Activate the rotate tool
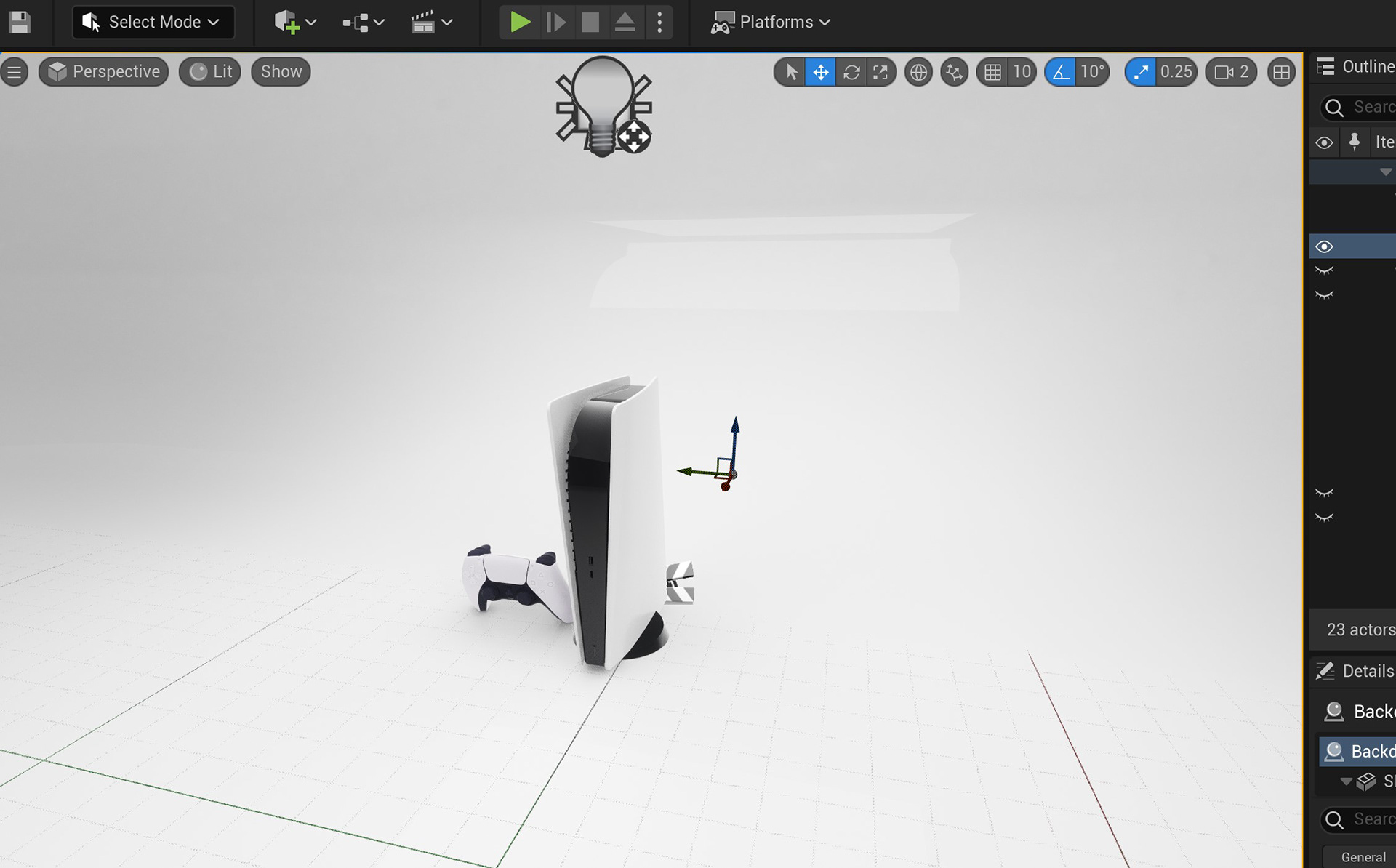Screen dimensions: 1396x868 click(851, 72)
